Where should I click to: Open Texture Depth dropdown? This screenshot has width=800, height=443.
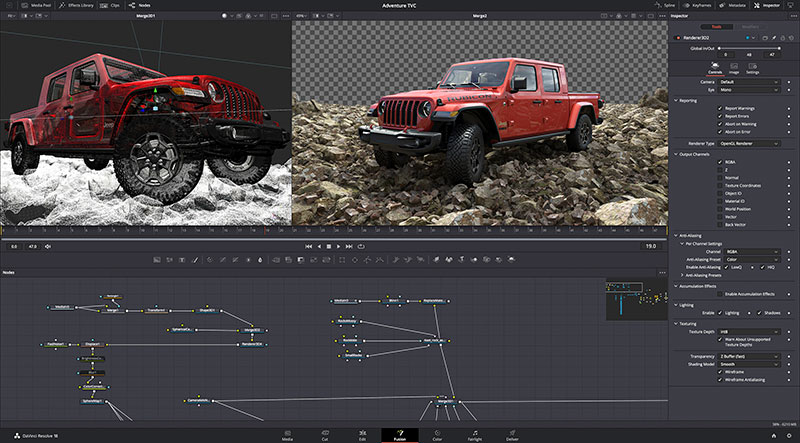click(x=749, y=332)
